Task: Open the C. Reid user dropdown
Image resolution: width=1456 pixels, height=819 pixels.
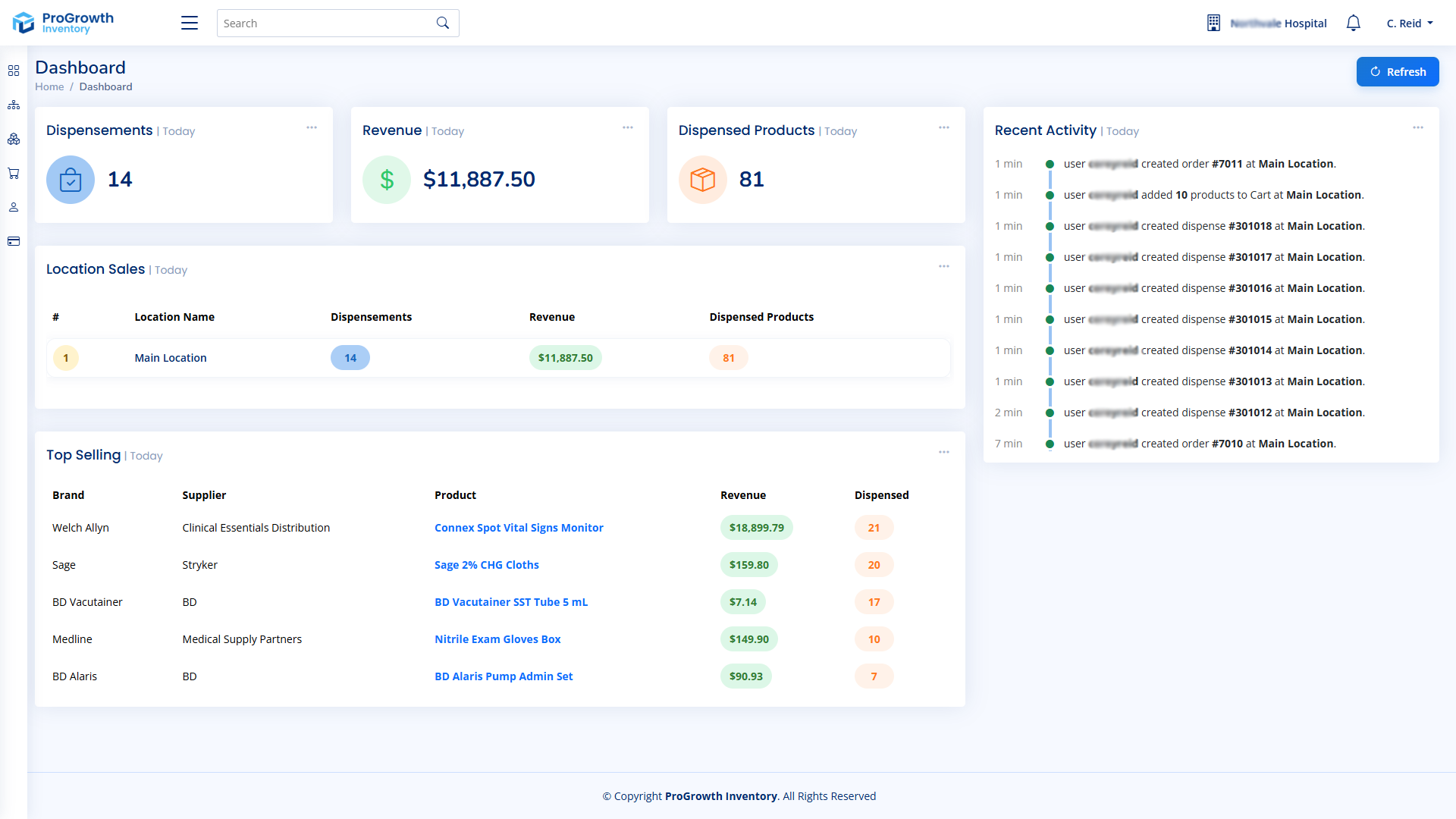Action: click(x=1410, y=24)
